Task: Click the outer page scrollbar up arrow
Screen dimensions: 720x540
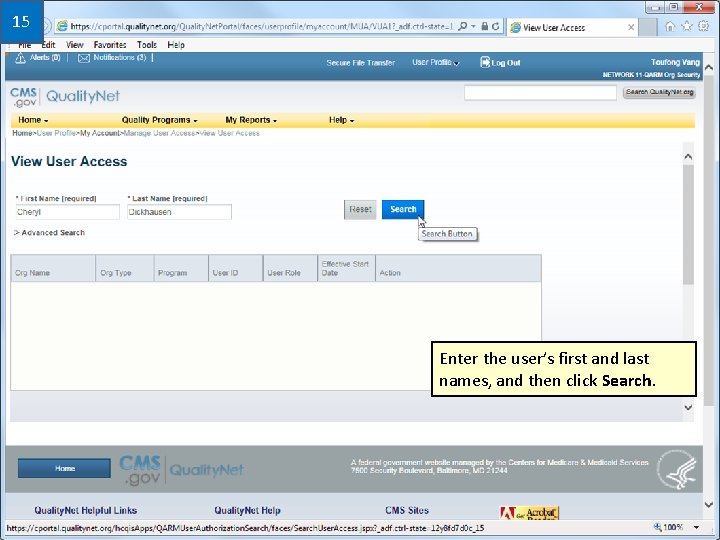Action: 709,68
